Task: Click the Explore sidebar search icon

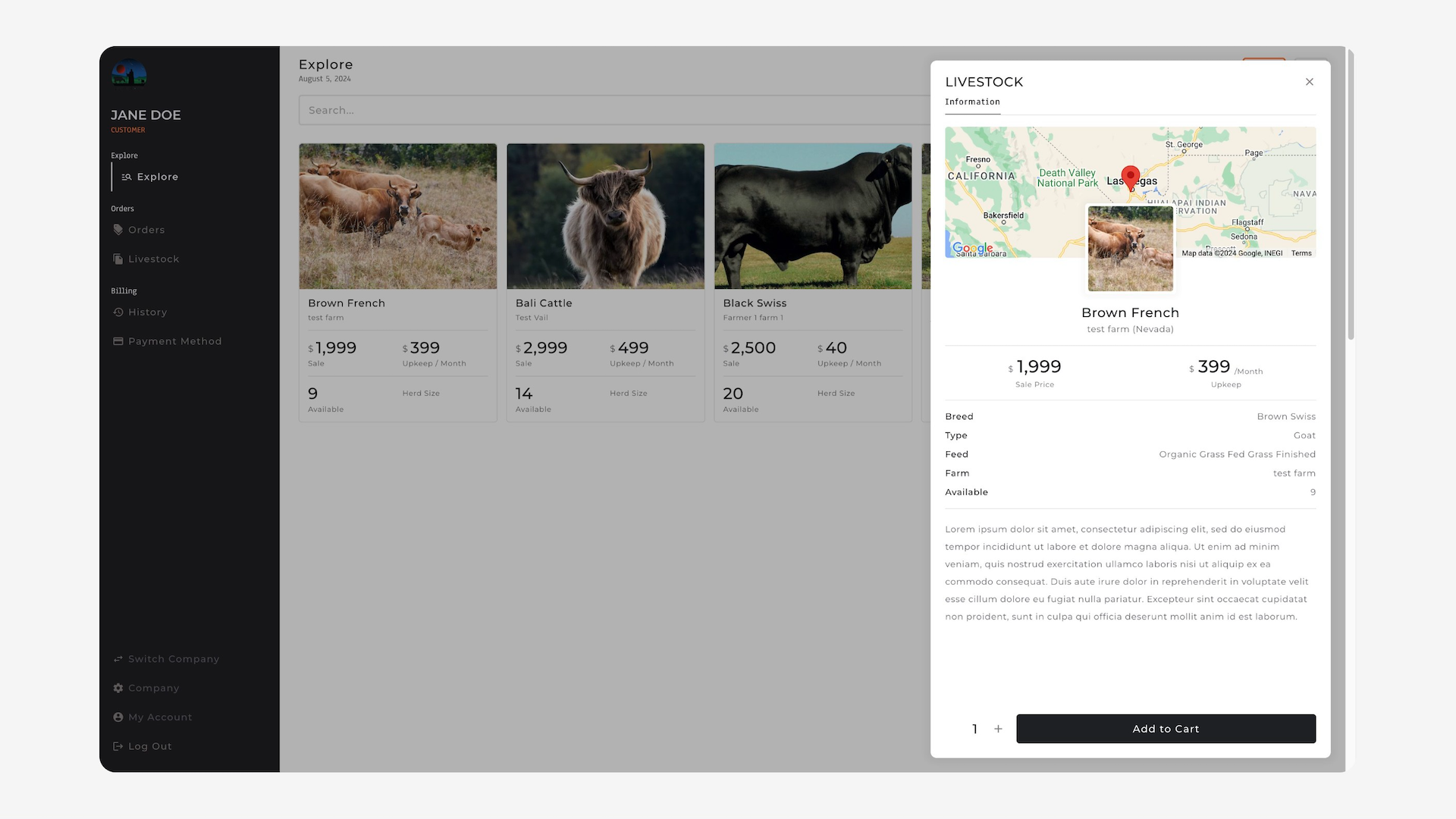Action: click(x=127, y=177)
